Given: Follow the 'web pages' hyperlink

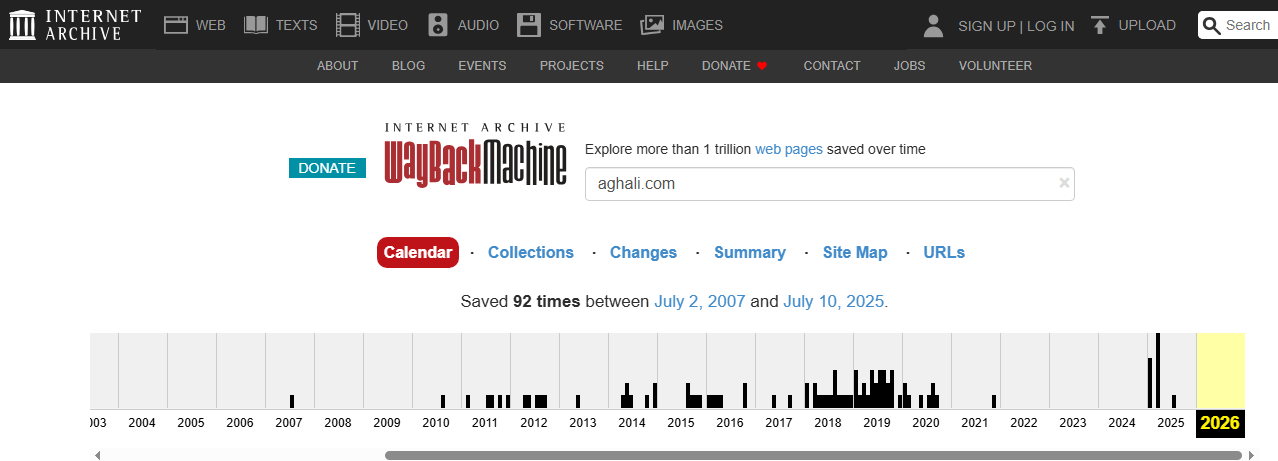Looking at the screenshot, I should point(789,149).
